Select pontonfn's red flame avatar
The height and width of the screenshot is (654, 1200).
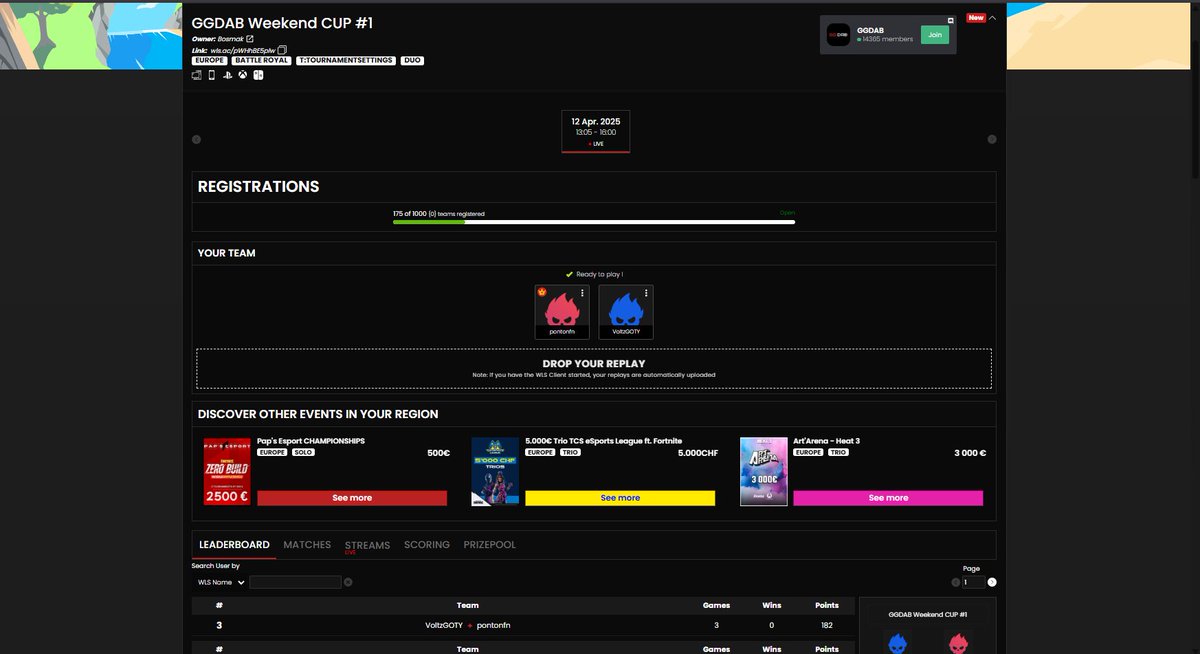pyautogui.click(x=562, y=307)
